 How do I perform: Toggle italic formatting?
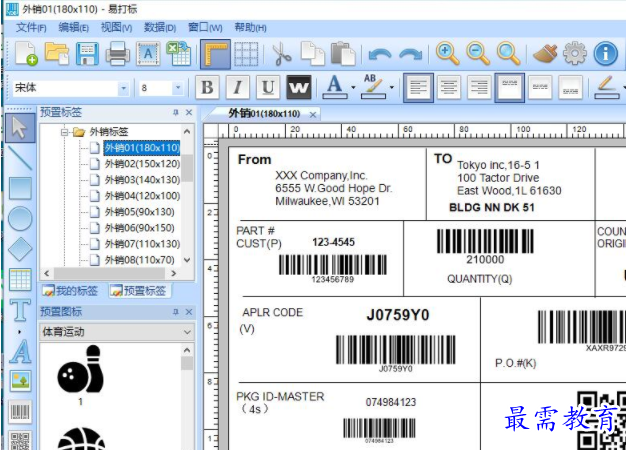click(238, 87)
